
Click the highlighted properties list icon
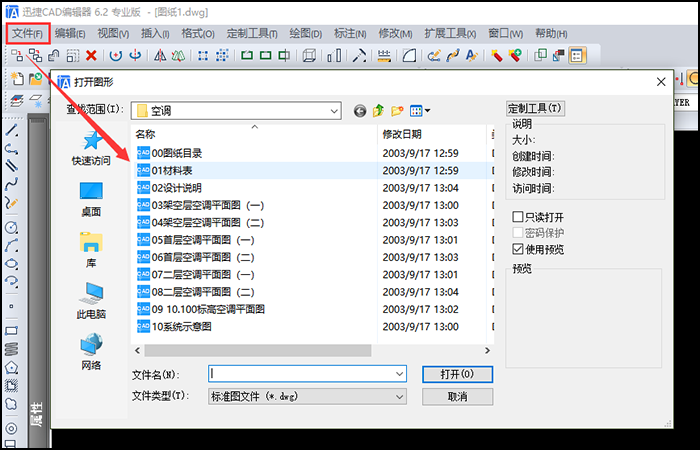coord(577,55)
